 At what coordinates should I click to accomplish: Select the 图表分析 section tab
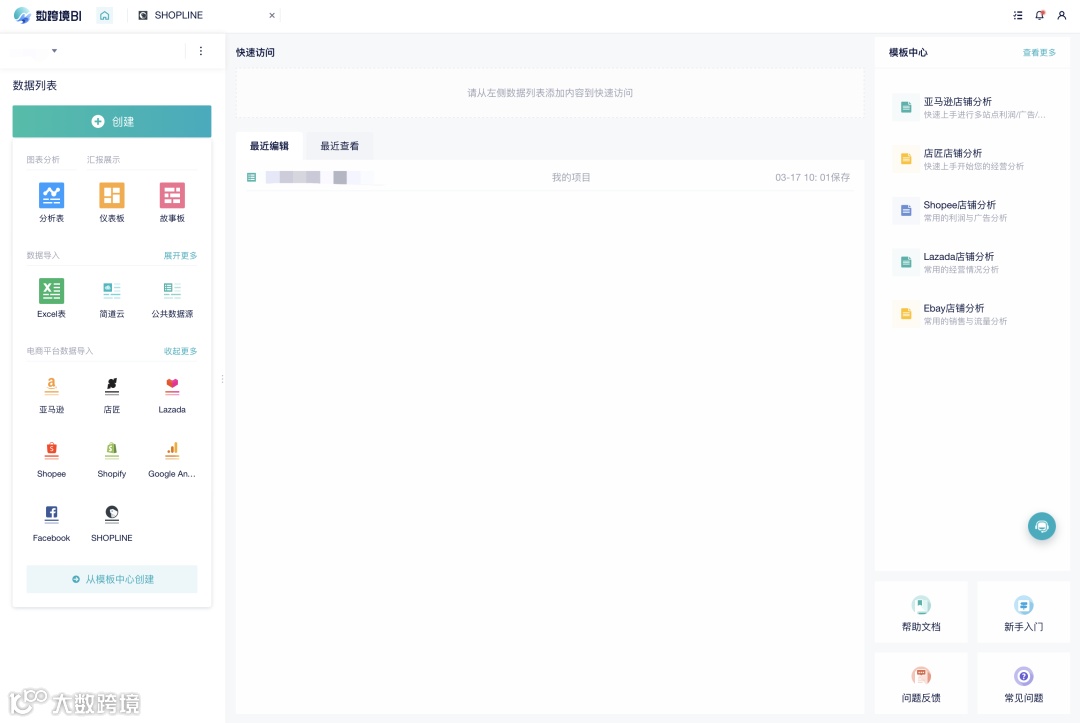(43, 160)
